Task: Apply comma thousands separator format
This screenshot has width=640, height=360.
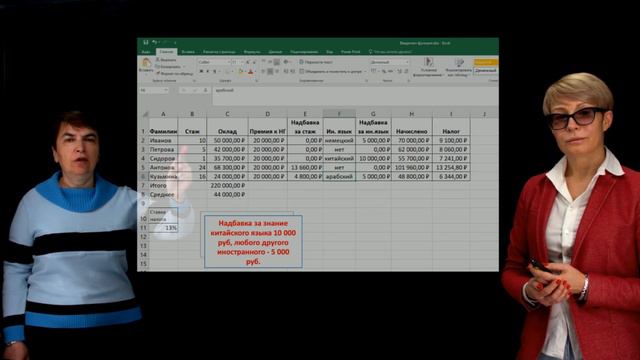Action: (391, 71)
